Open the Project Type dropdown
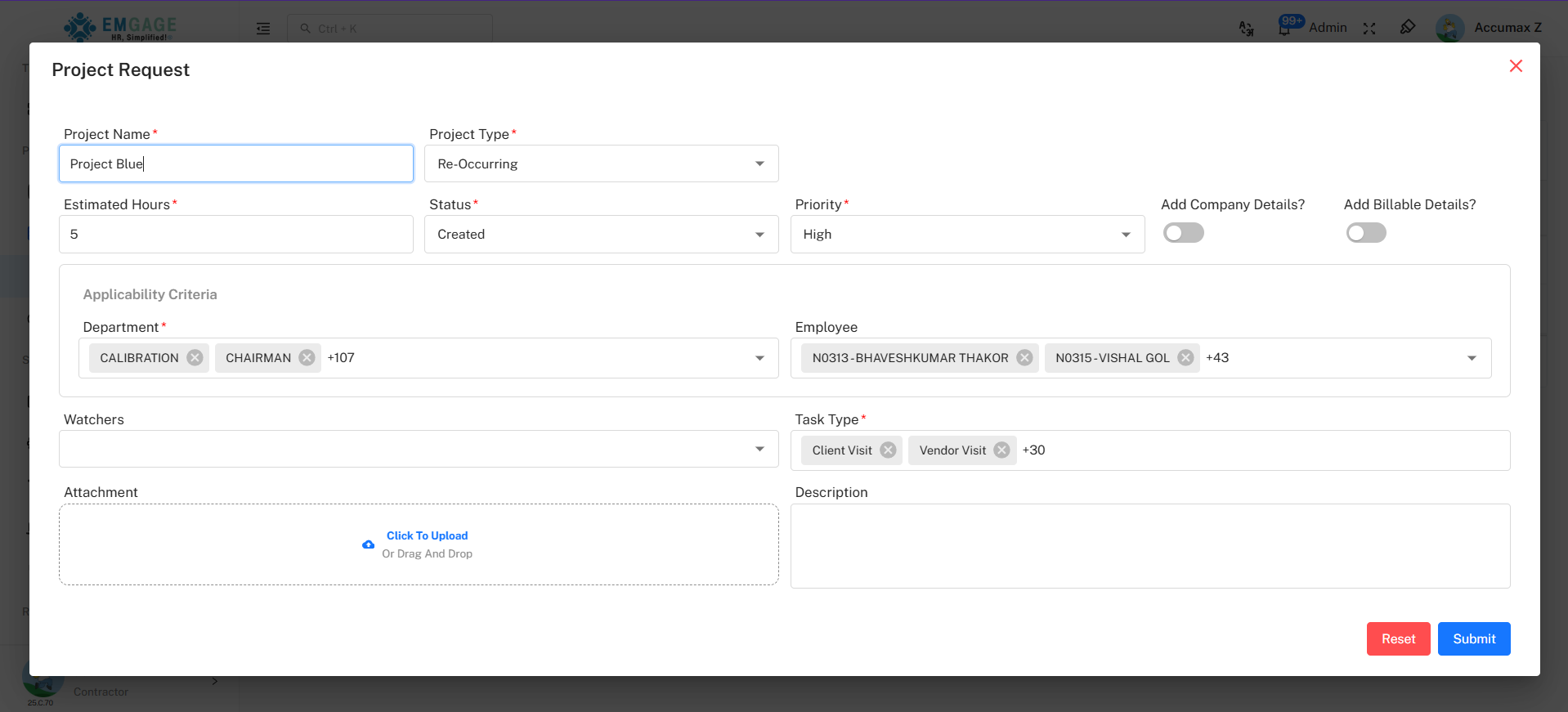 (x=601, y=164)
